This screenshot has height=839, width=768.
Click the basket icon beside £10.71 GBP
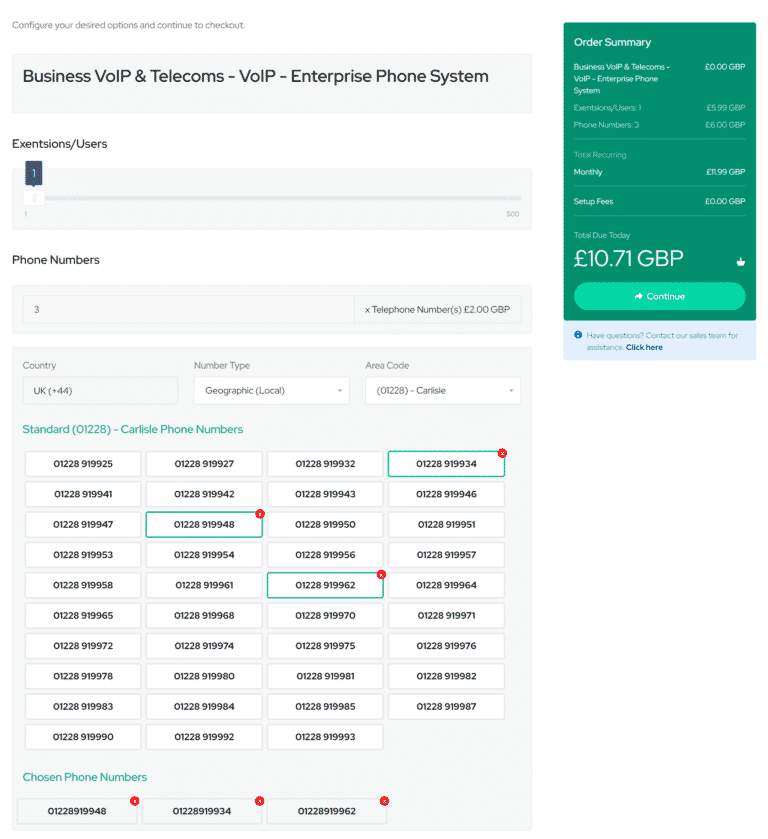[x=741, y=262]
